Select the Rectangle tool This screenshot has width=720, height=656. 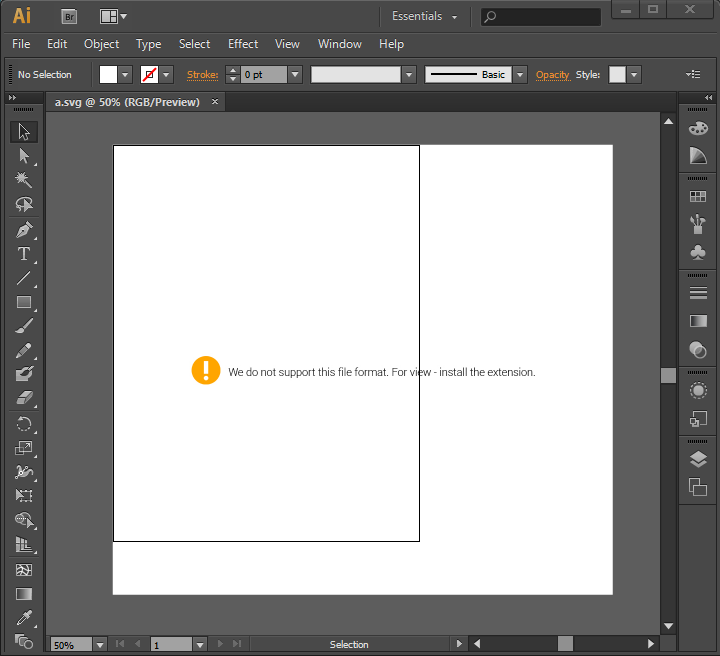pyautogui.click(x=24, y=302)
